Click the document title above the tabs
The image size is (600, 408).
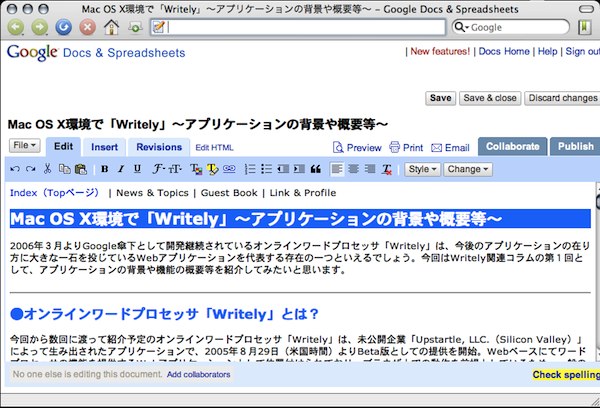pyautogui.click(x=198, y=124)
